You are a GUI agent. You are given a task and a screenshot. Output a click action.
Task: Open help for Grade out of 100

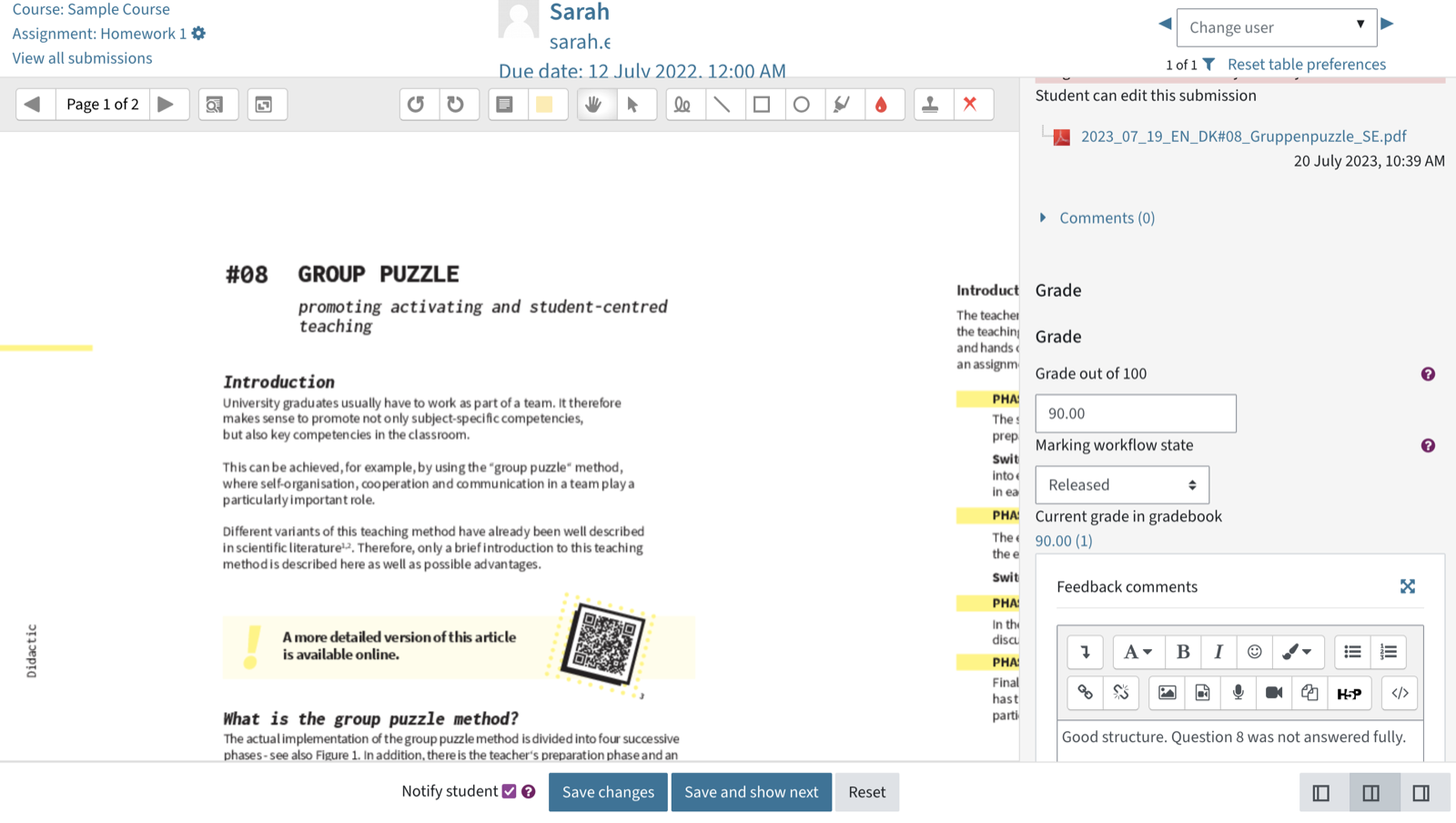tap(1428, 374)
